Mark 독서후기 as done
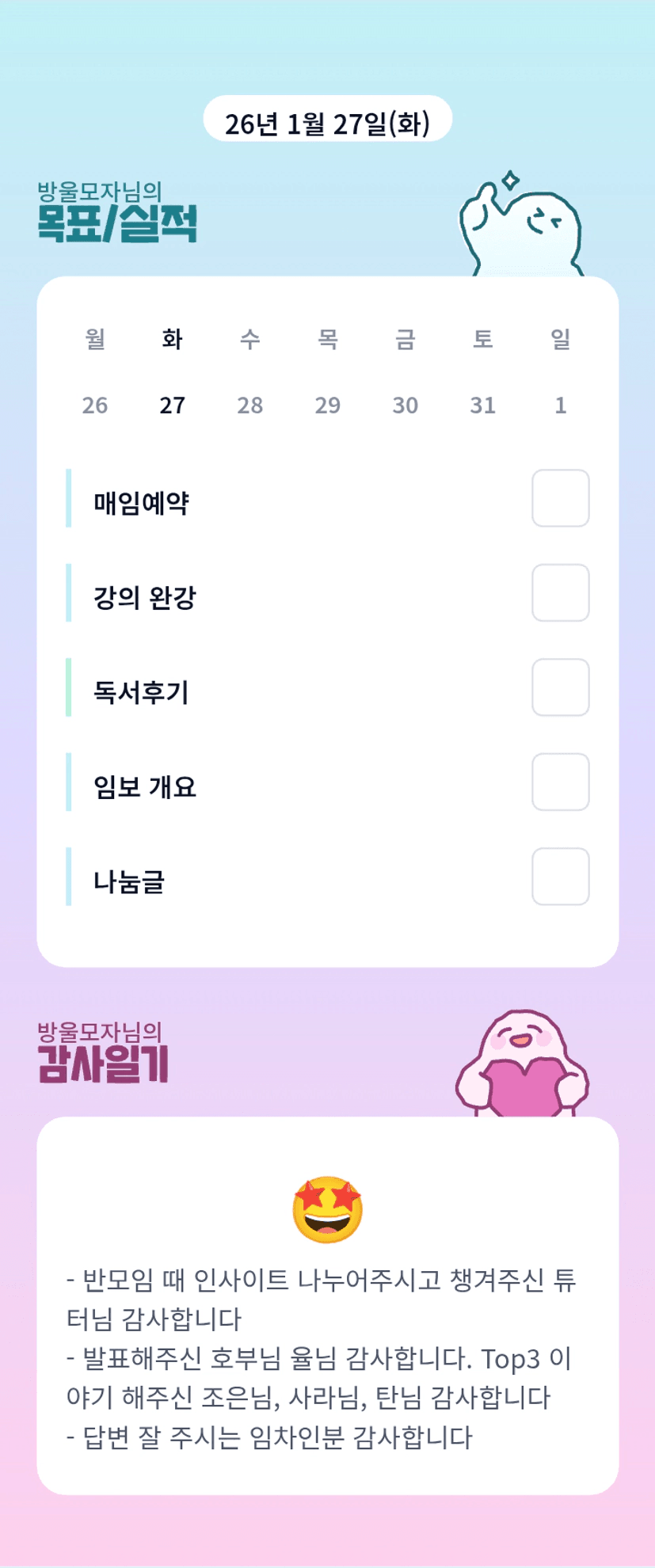 tap(560, 687)
